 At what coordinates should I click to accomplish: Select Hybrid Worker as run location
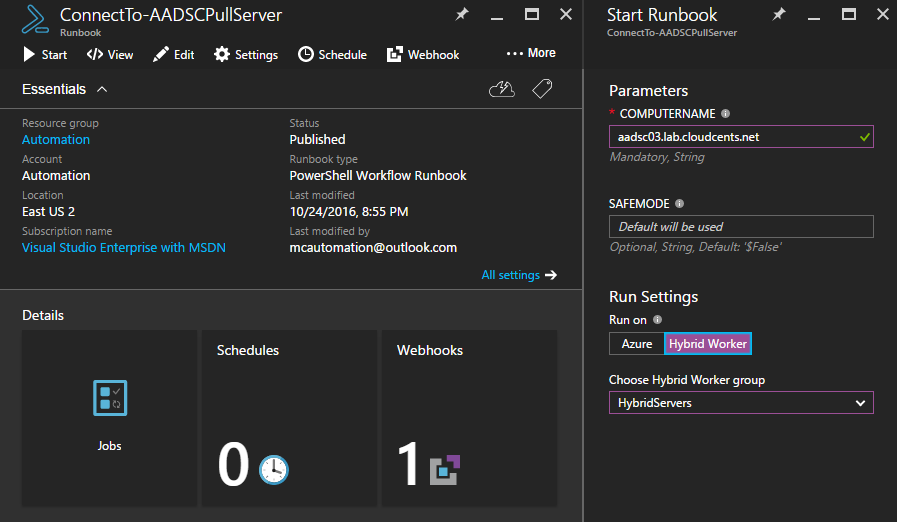[708, 343]
